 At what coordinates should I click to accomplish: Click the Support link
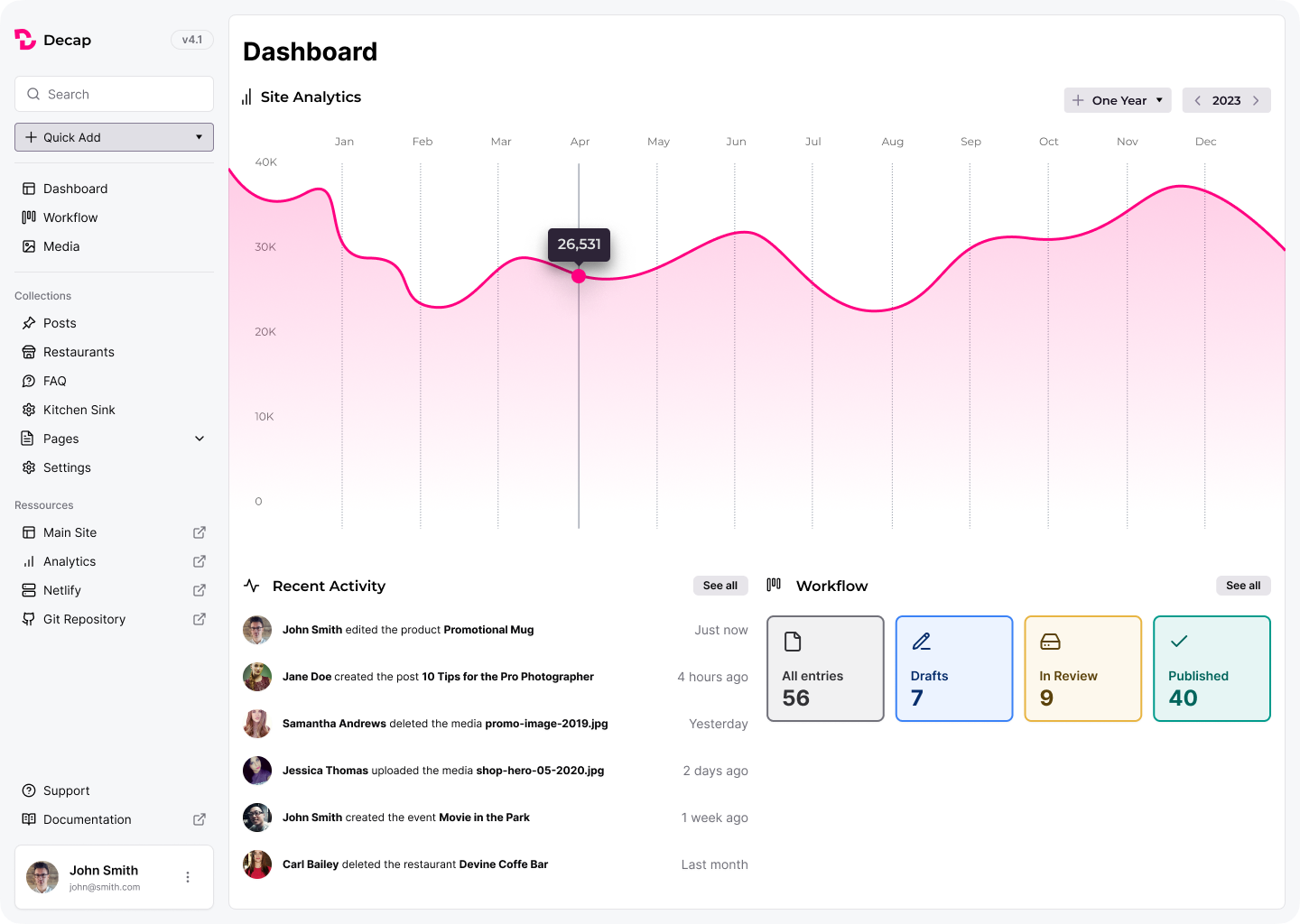[x=114, y=790]
